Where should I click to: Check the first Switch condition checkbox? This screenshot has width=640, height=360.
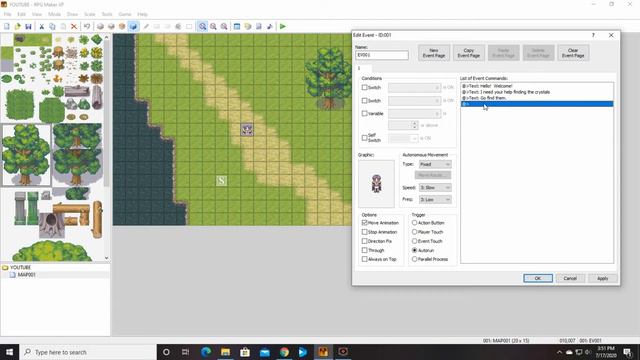pyautogui.click(x=364, y=87)
